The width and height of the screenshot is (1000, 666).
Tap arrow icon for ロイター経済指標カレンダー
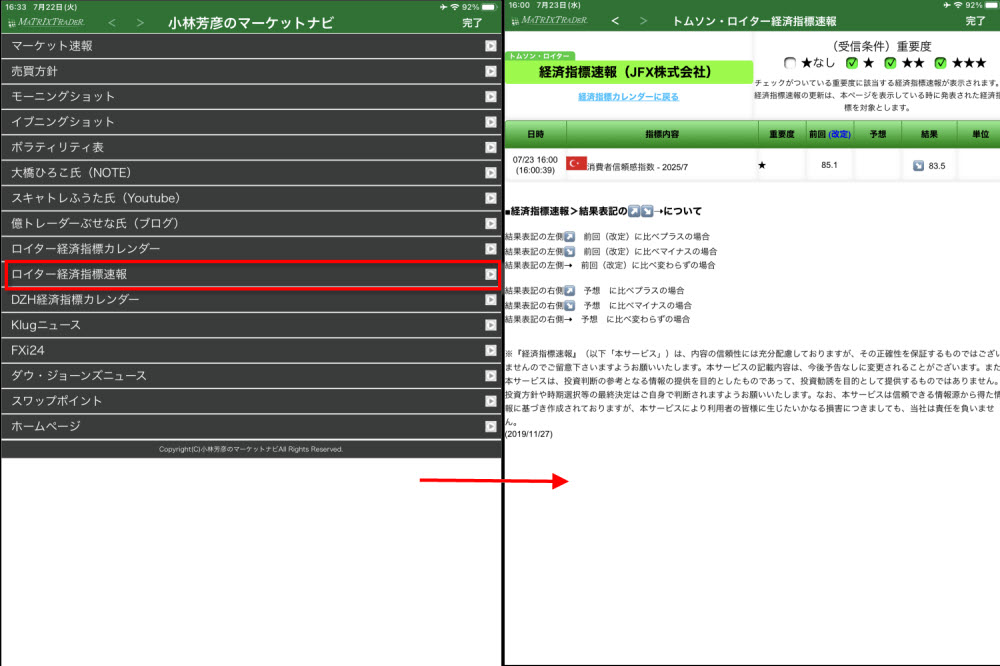tap(490, 249)
